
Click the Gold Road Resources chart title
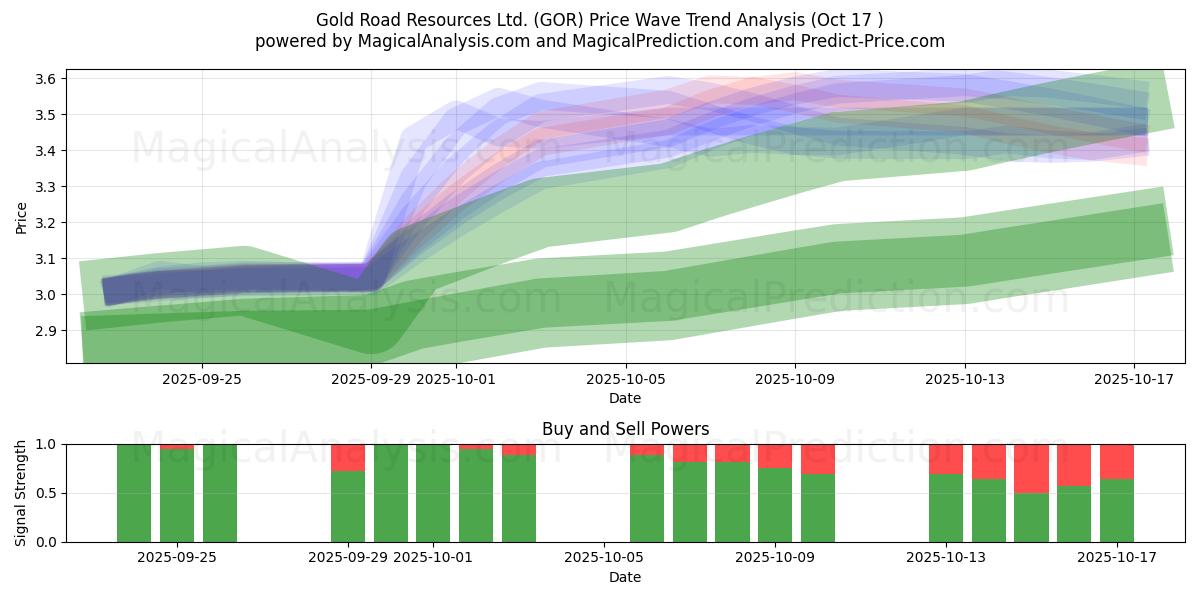[600, 20]
